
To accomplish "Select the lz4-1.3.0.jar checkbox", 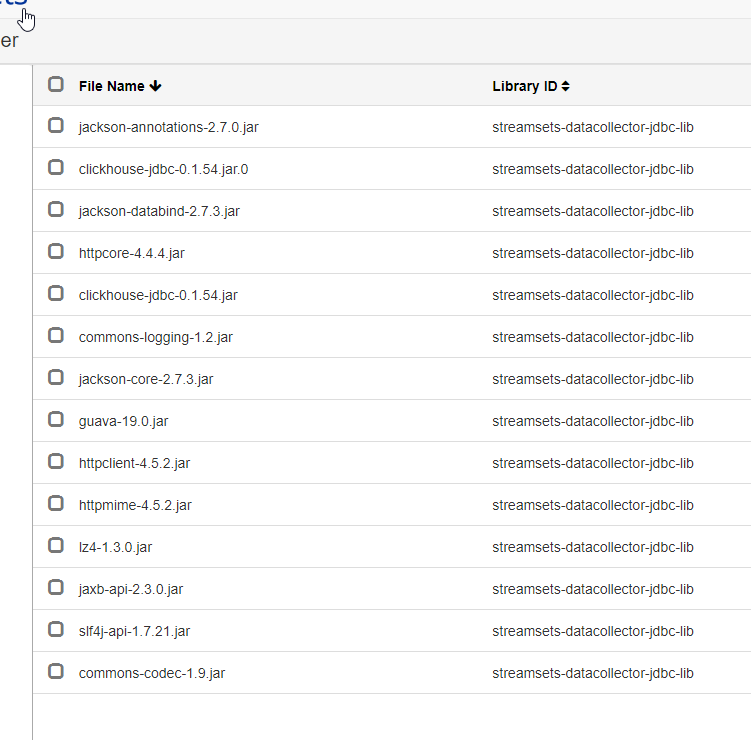I will [56, 546].
